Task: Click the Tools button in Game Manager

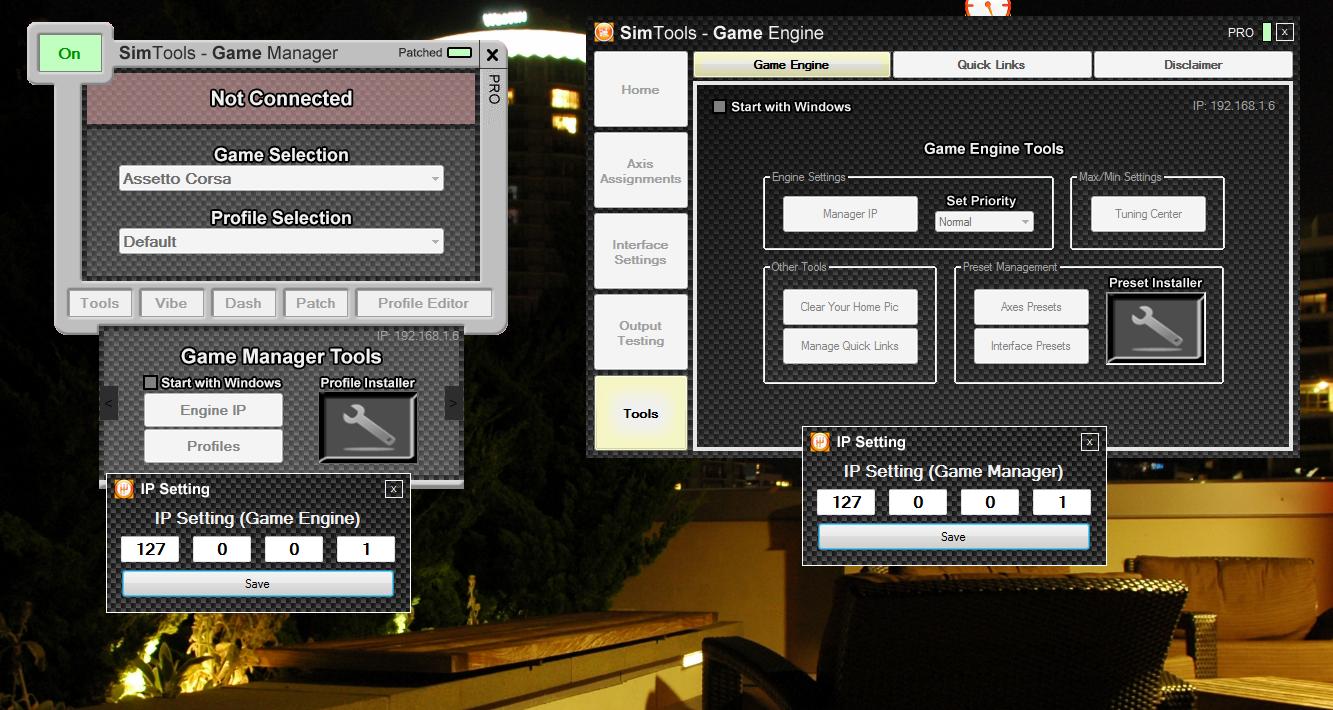Action: pos(100,303)
